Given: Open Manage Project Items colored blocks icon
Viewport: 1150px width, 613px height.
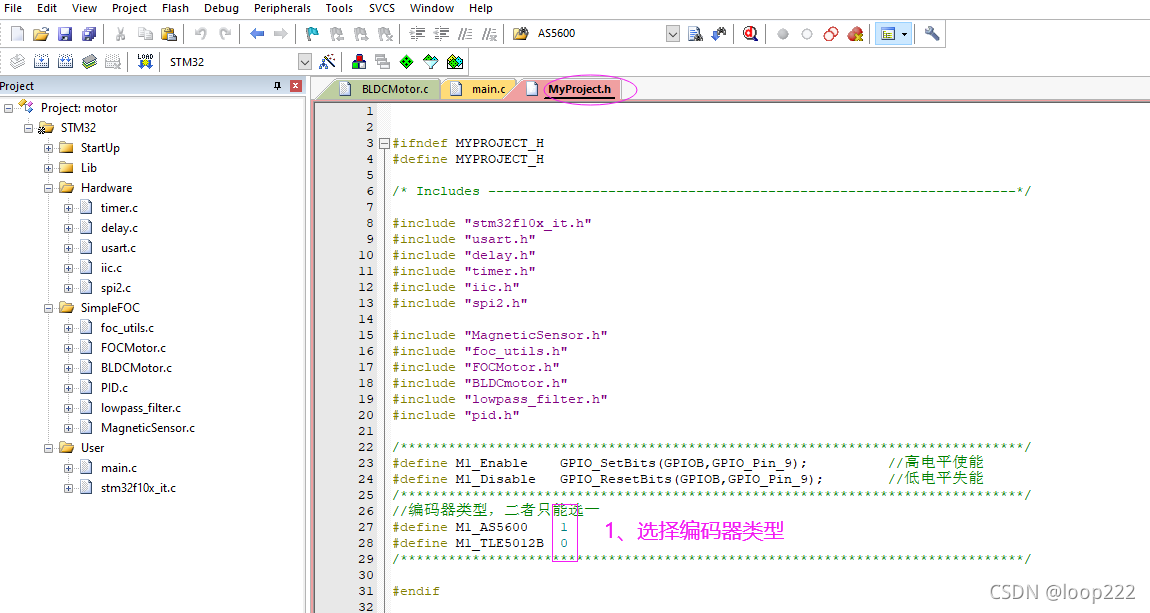Looking at the screenshot, I should [x=359, y=62].
